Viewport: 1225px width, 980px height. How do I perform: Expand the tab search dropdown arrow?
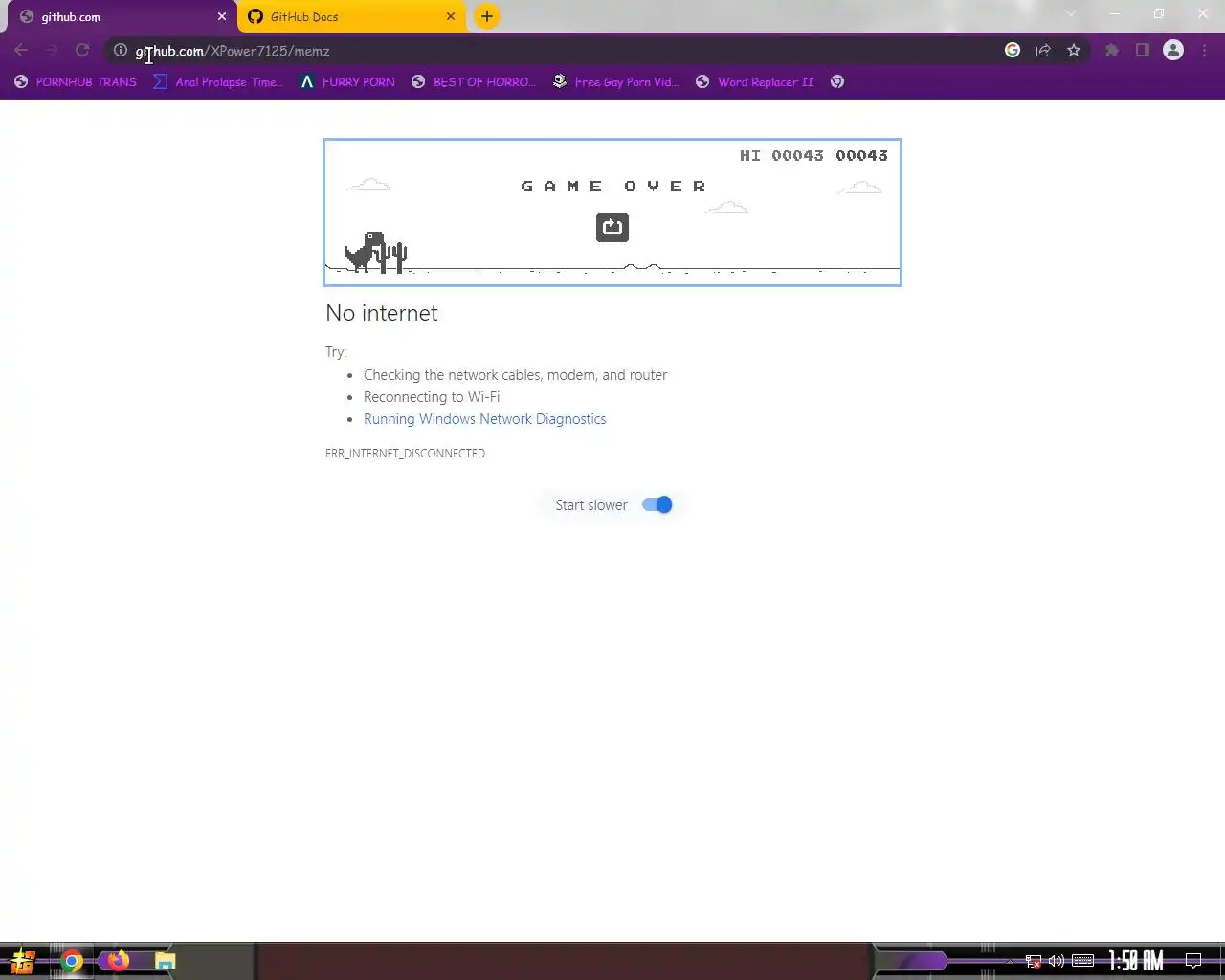(x=1071, y=14)
